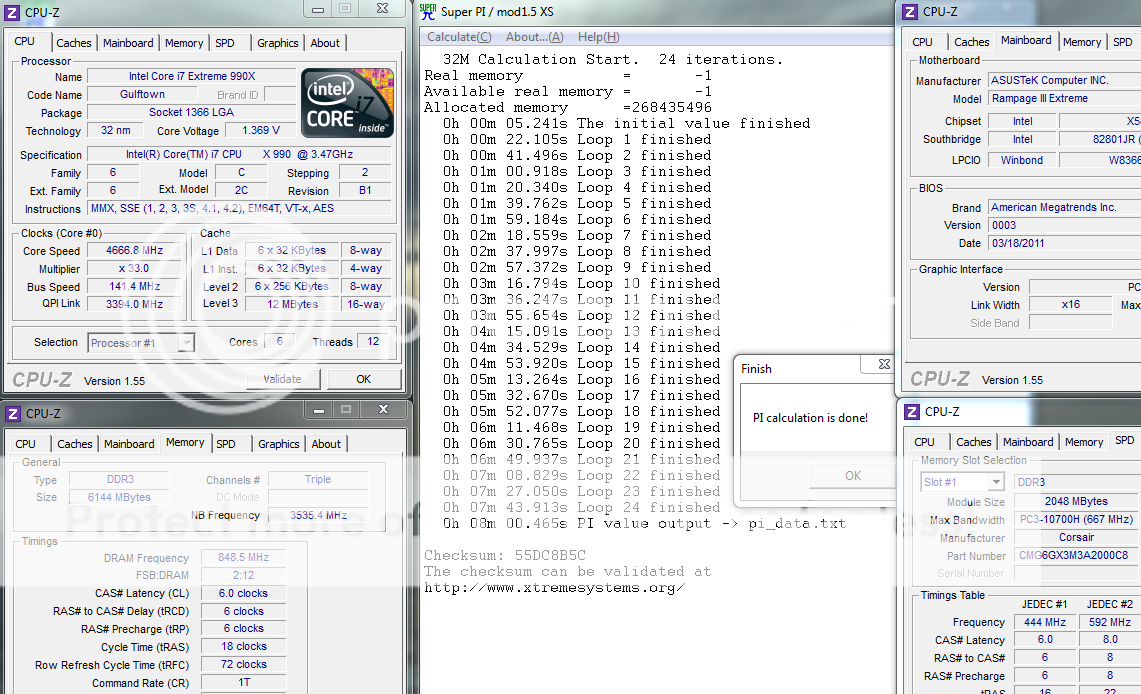Click the Socket 1366 LGA package value
1141x694 pixels.
pos(192,113)
